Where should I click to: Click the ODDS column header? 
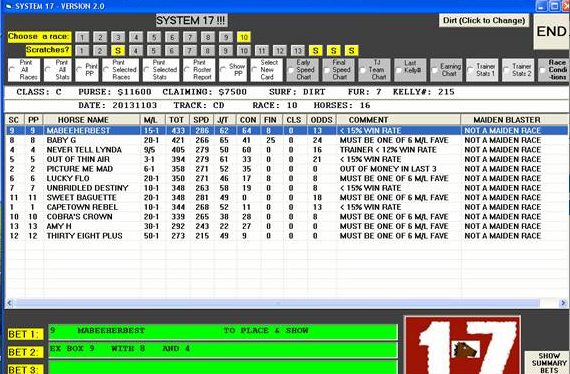[x=321, y=120]
